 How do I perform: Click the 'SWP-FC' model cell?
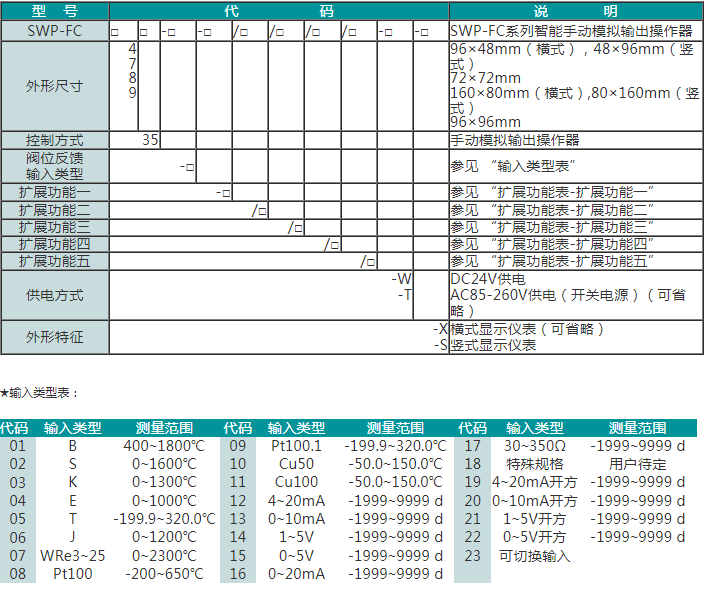[54, 31]
